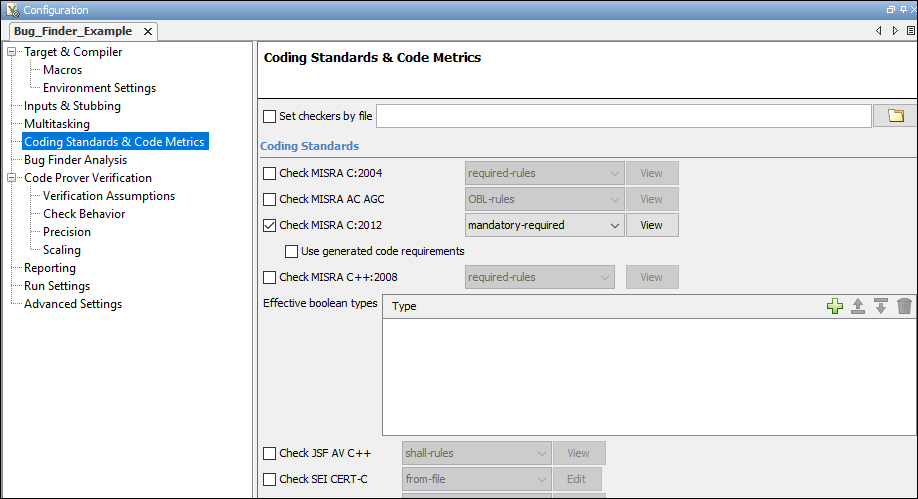Open Advanced Settings in the tree
This screenshot has height=499, width=918.
[x=73, y=304]
